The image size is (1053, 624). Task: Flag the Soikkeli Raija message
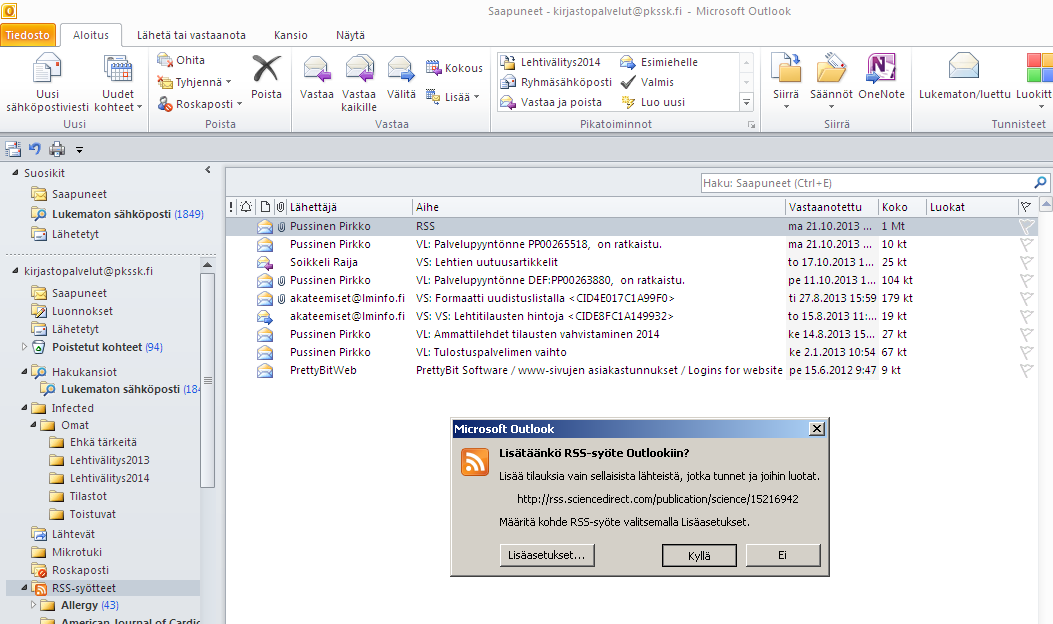[1026, 262]
